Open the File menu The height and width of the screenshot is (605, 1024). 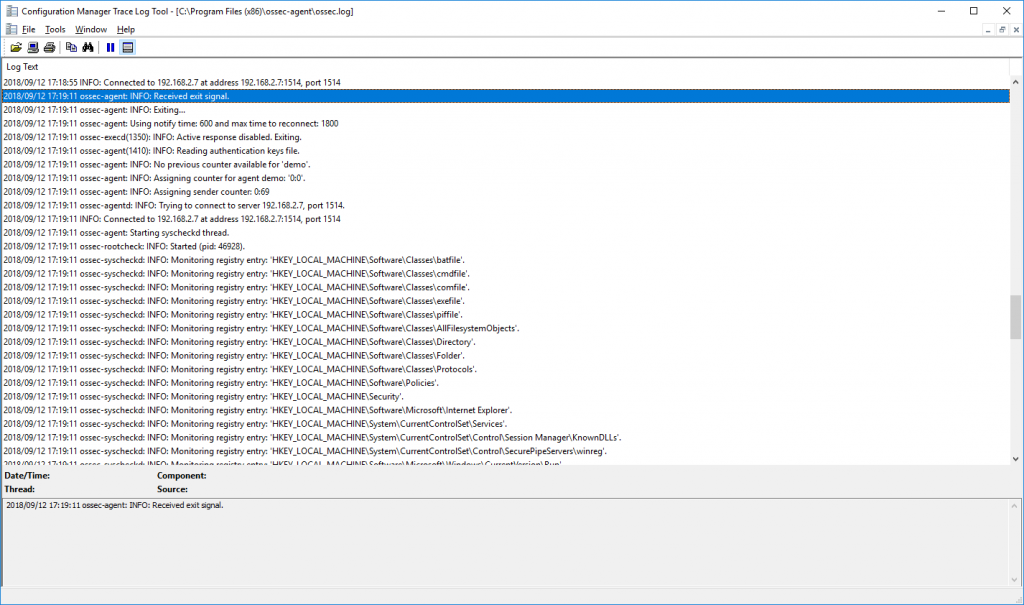click(29, 29)
